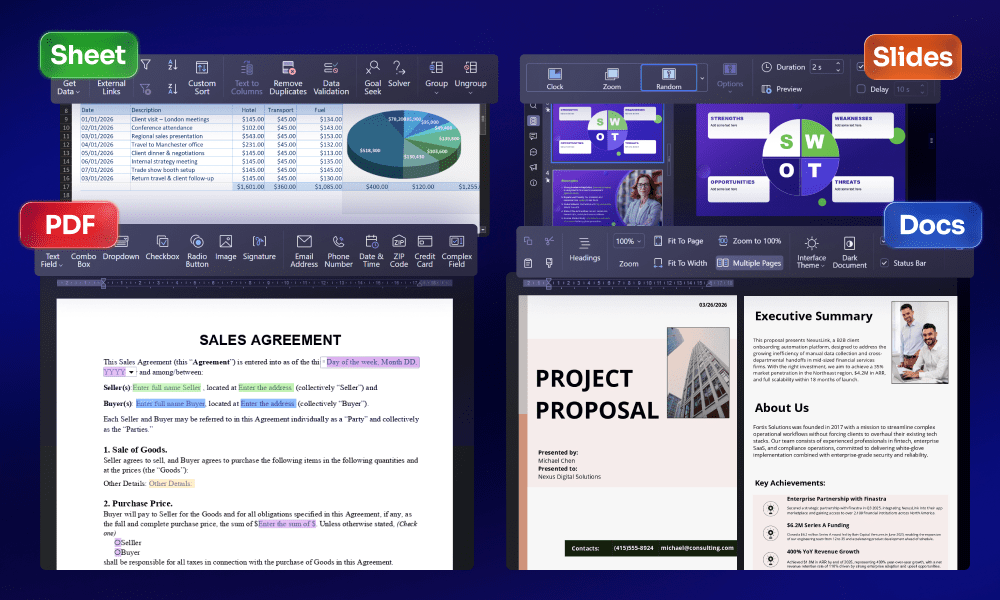The width and height of the screenshot is (1000, 600).
Task: Launch Goal Seek in Sheet
Action: tap(372, 78)
